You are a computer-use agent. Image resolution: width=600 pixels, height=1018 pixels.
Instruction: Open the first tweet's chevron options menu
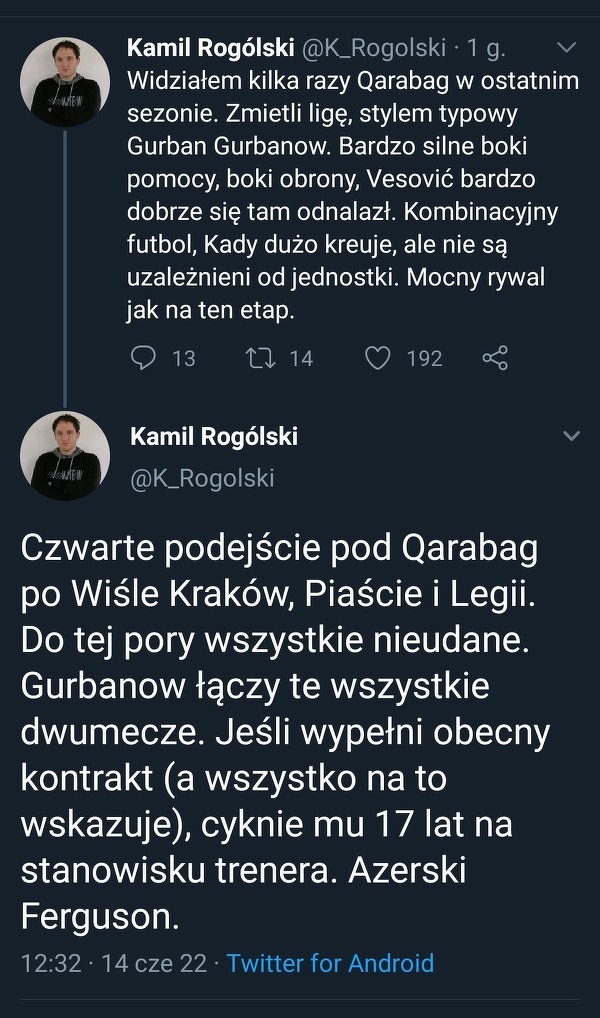pyautogui.click(x=567, y=47)
